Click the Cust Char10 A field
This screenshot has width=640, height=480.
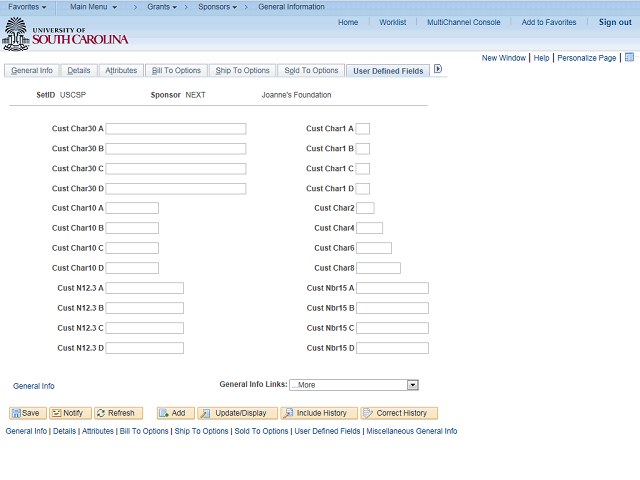tap(132, 208)
